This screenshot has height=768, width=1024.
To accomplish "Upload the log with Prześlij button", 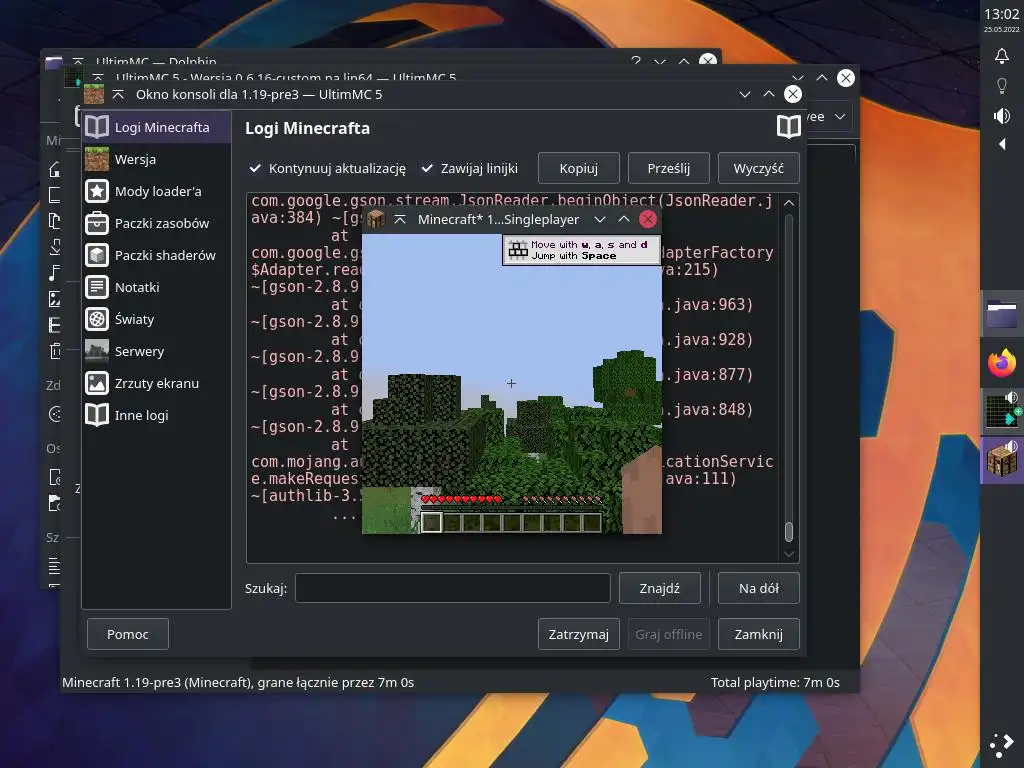I will 669,168.
